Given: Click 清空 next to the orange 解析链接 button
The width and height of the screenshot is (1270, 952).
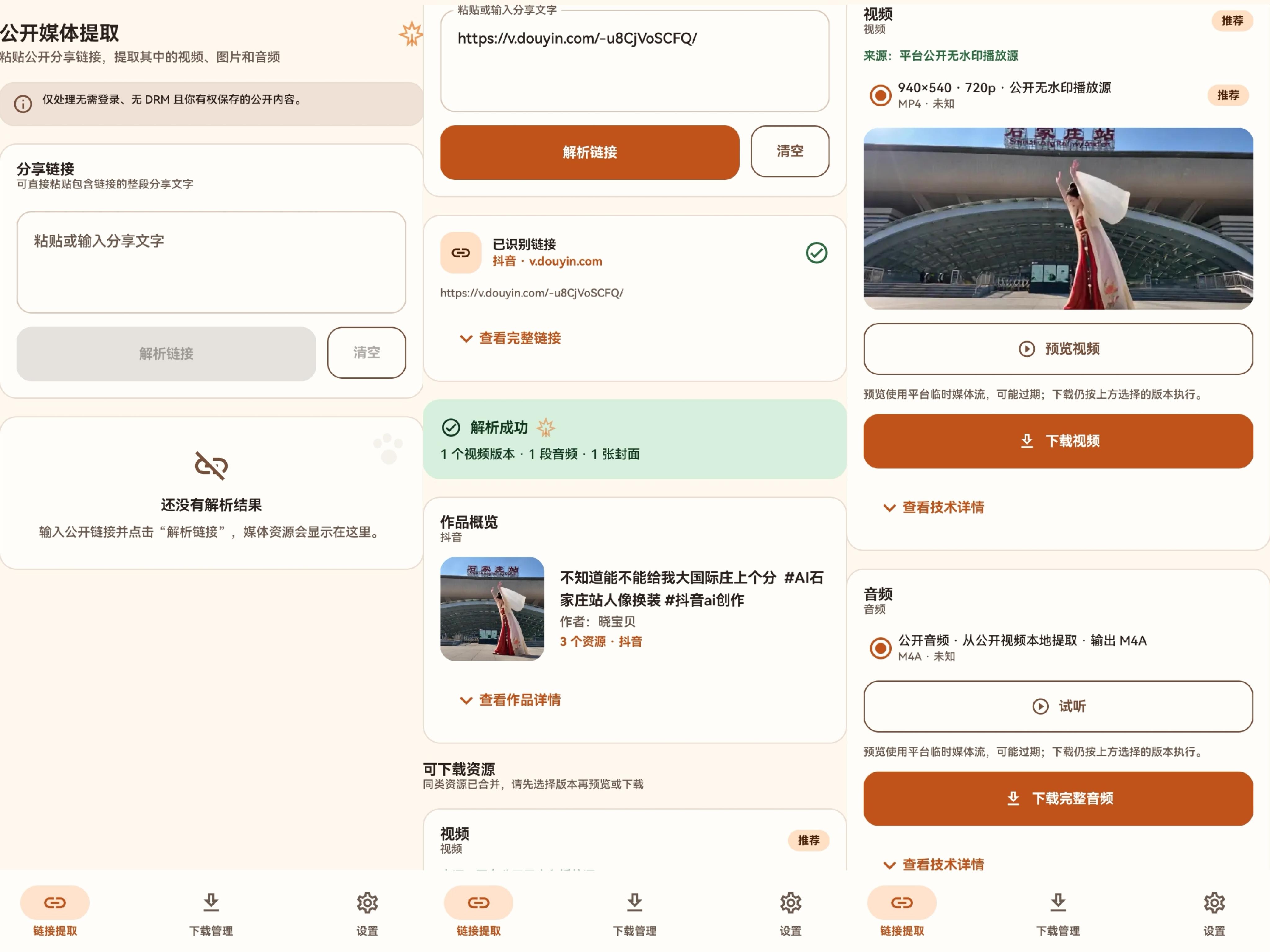Looking at the screenshot, I should 790,152.
